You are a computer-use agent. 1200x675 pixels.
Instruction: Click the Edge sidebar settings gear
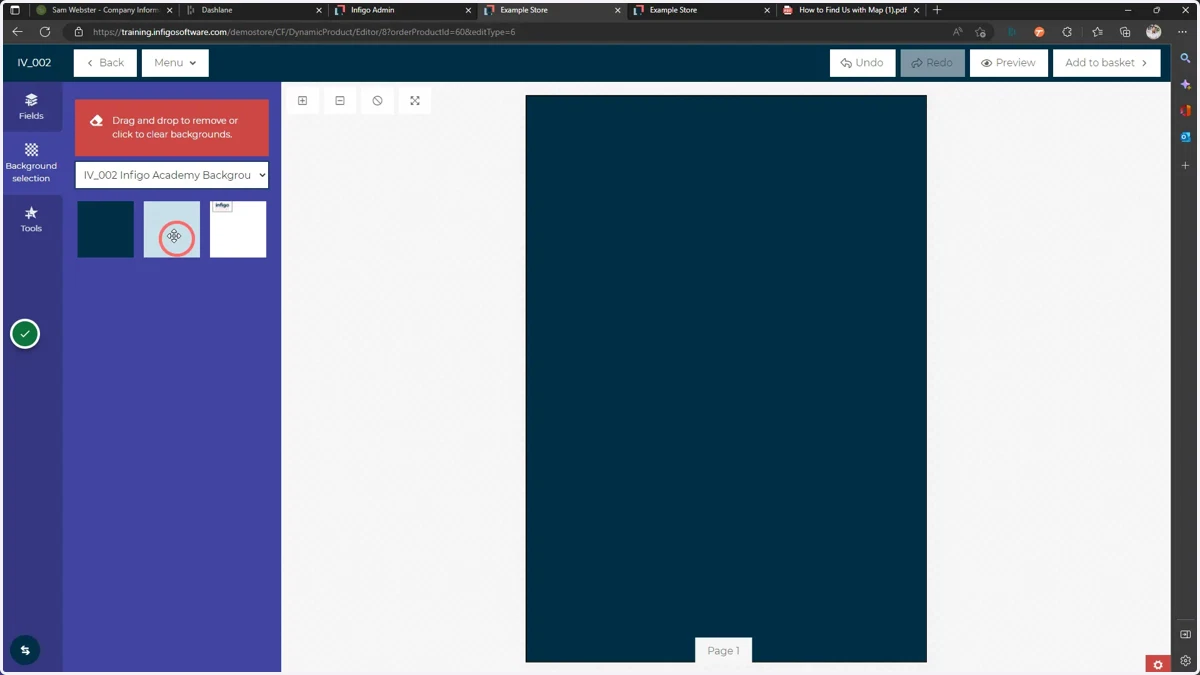click(1185, 660)
